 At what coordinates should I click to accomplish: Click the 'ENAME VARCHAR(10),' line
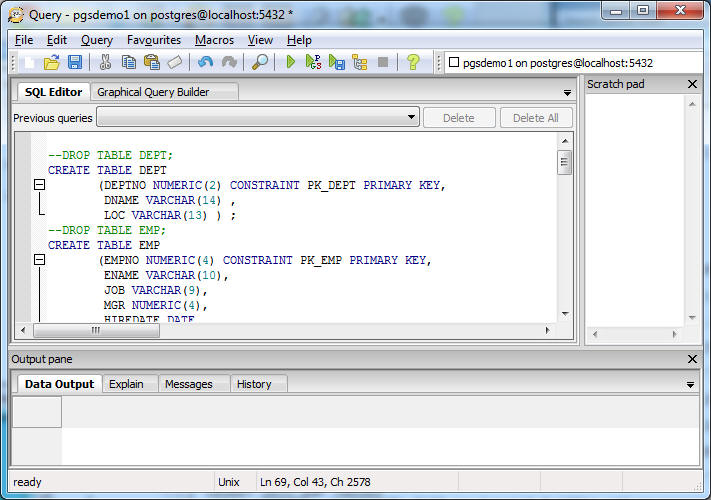pyautogui.click(x=166, y=275)
